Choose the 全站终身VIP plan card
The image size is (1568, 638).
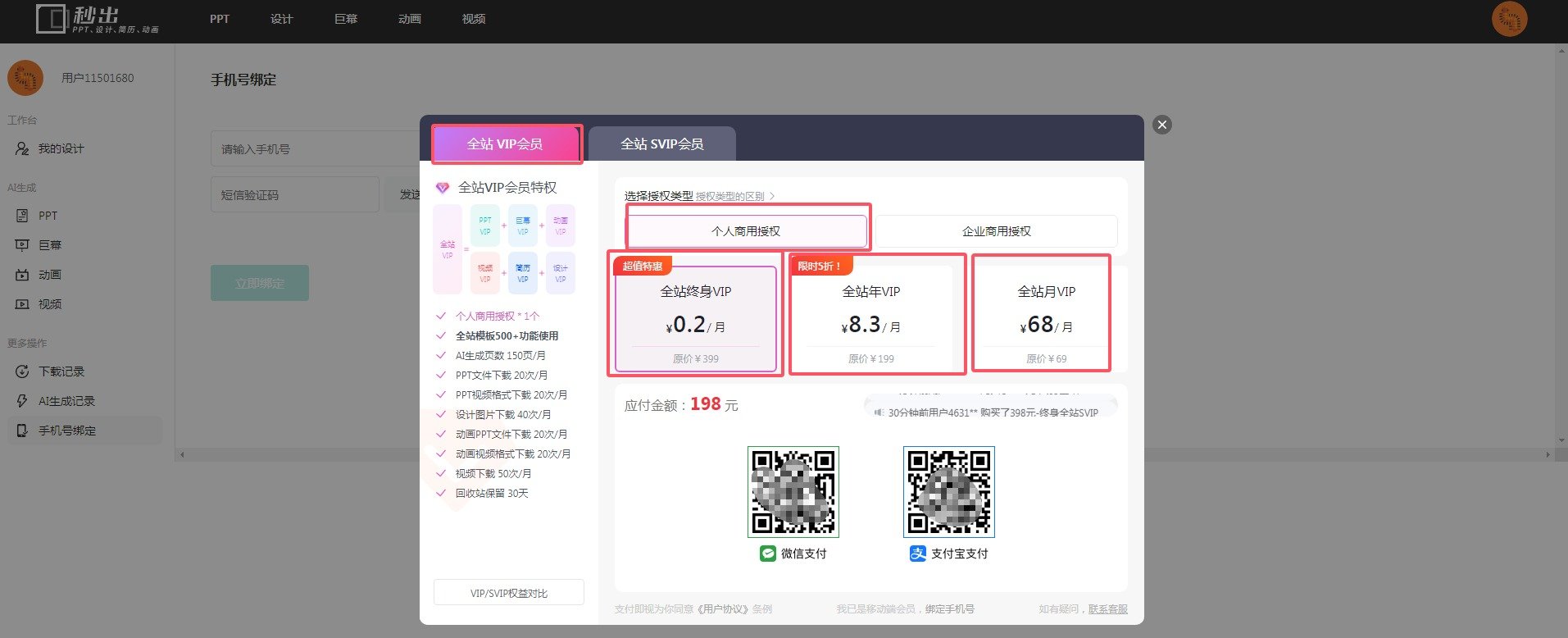[x=696, y=318]
